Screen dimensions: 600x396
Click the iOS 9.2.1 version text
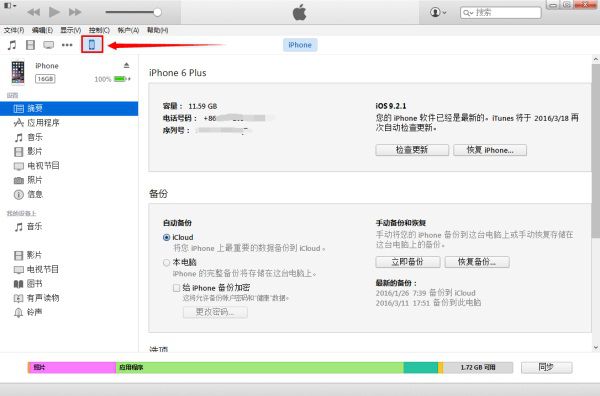click(391, 106)
